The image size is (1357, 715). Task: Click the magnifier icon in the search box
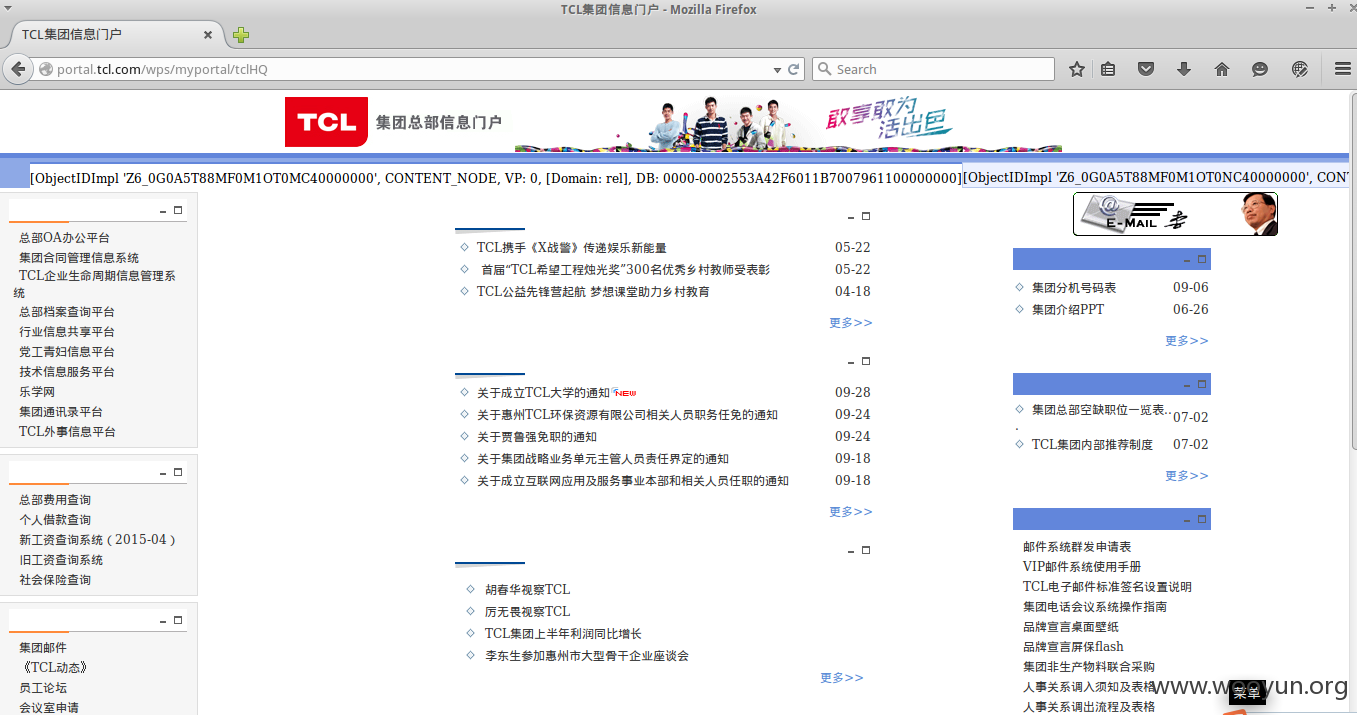pyautogui.click(x=824, y=69)
